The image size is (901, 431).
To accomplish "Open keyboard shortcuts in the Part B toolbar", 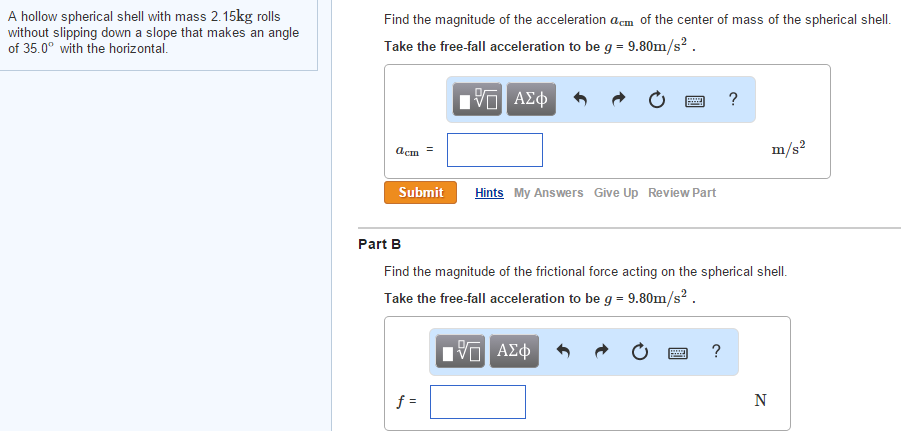I will tap(677, 351).
